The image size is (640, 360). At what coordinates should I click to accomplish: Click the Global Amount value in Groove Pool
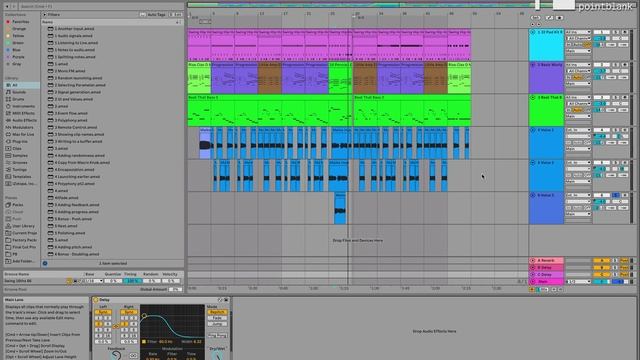(x=176, y=289)
